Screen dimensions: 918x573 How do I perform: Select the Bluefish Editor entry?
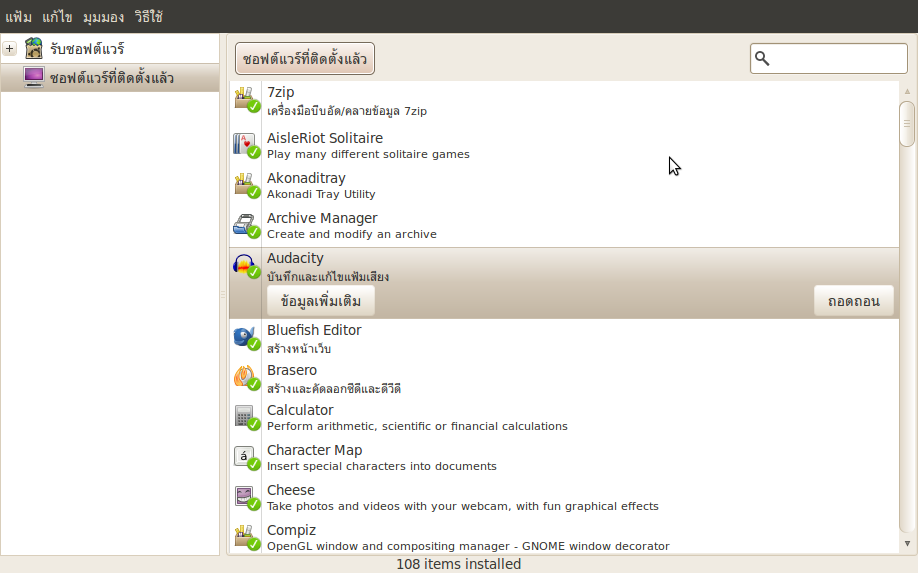[564, 338]
